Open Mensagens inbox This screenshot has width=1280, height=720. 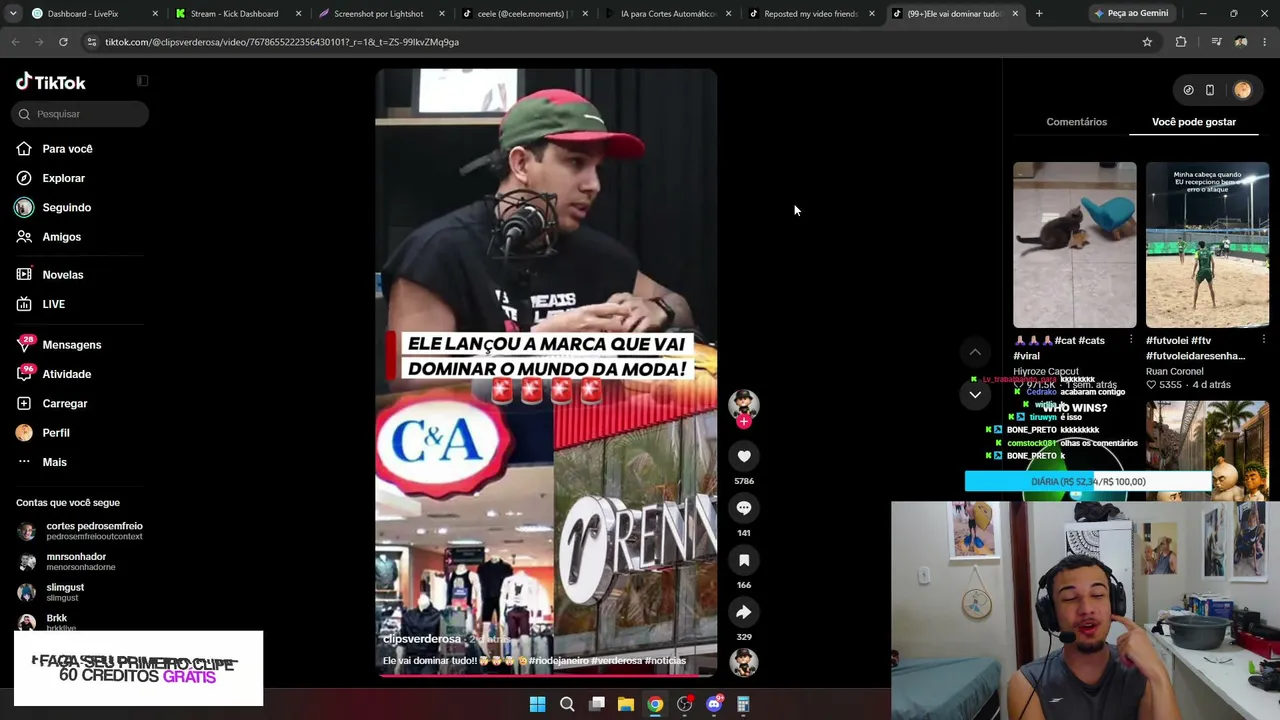click(71, 345)
